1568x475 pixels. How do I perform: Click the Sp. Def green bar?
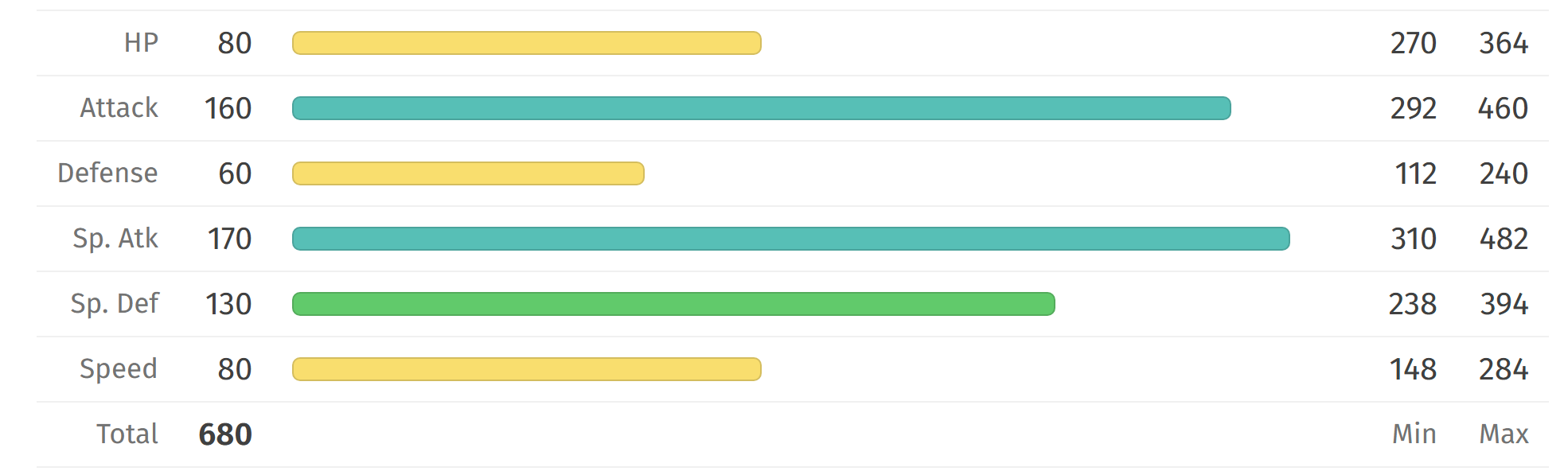coord(673,304)
